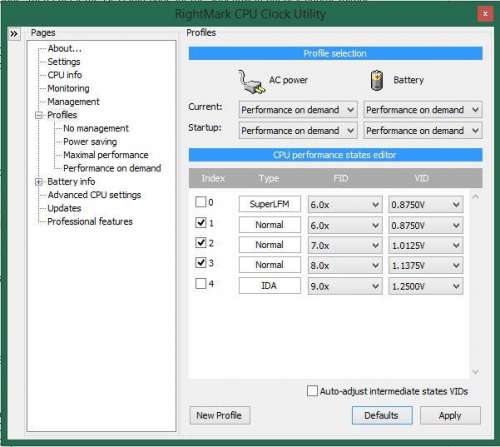Image resolution: width=500 pixels, height=447 pixels.
Task: Click the Battery icon
Action: [377, 81]
